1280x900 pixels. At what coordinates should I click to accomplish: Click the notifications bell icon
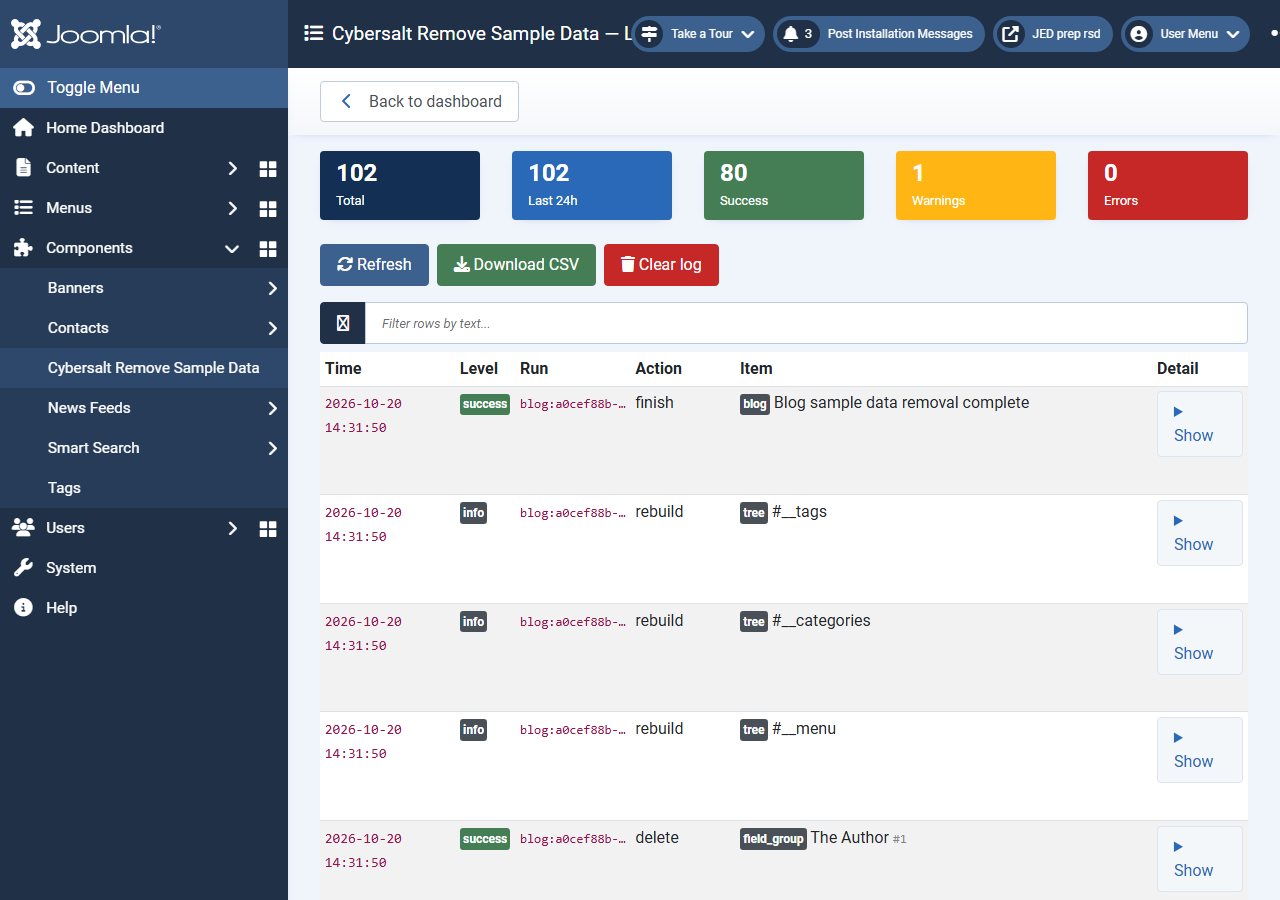(x=791, y=34)
